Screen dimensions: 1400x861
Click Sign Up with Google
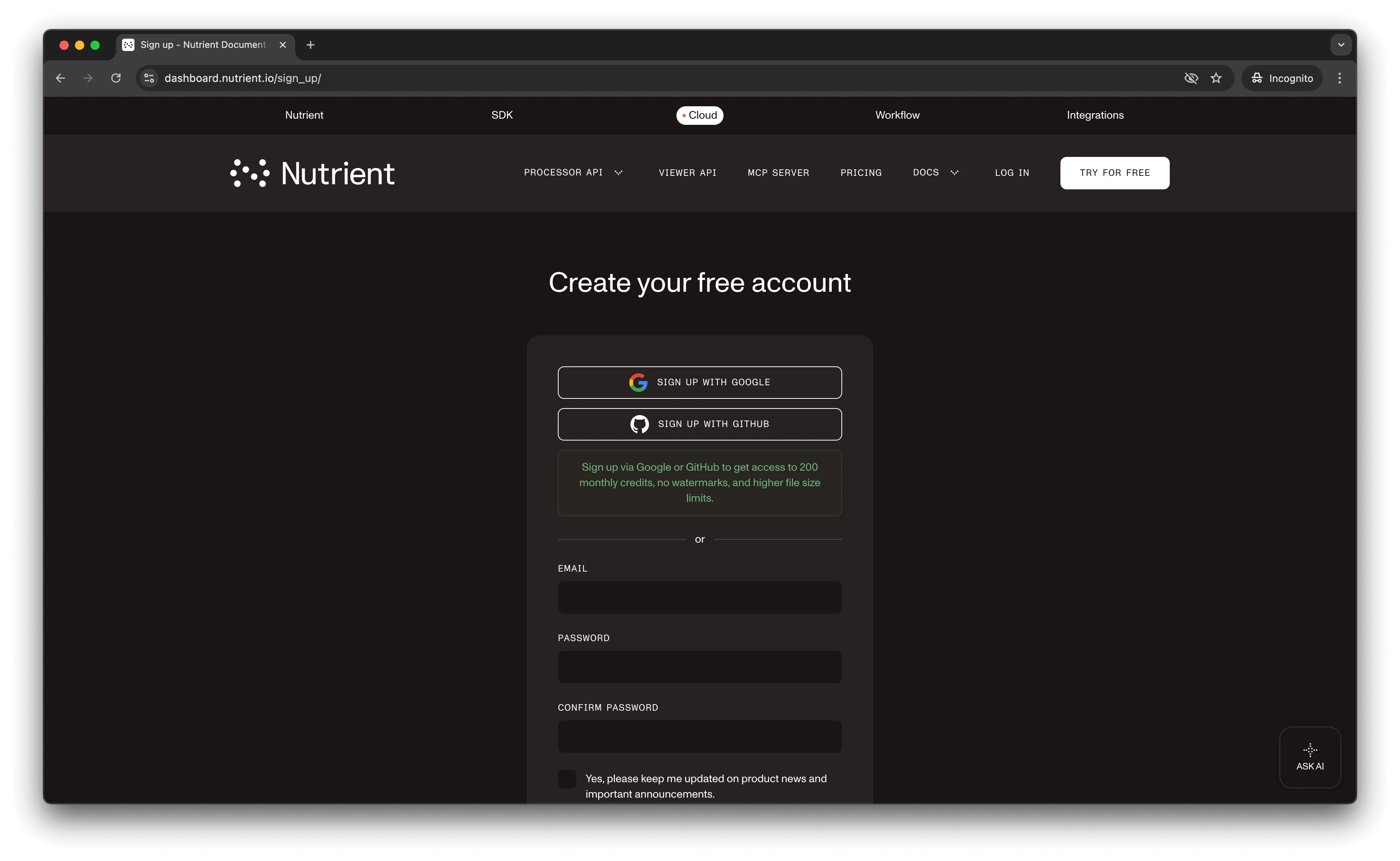pyautogui.click(x=700, y=382)
